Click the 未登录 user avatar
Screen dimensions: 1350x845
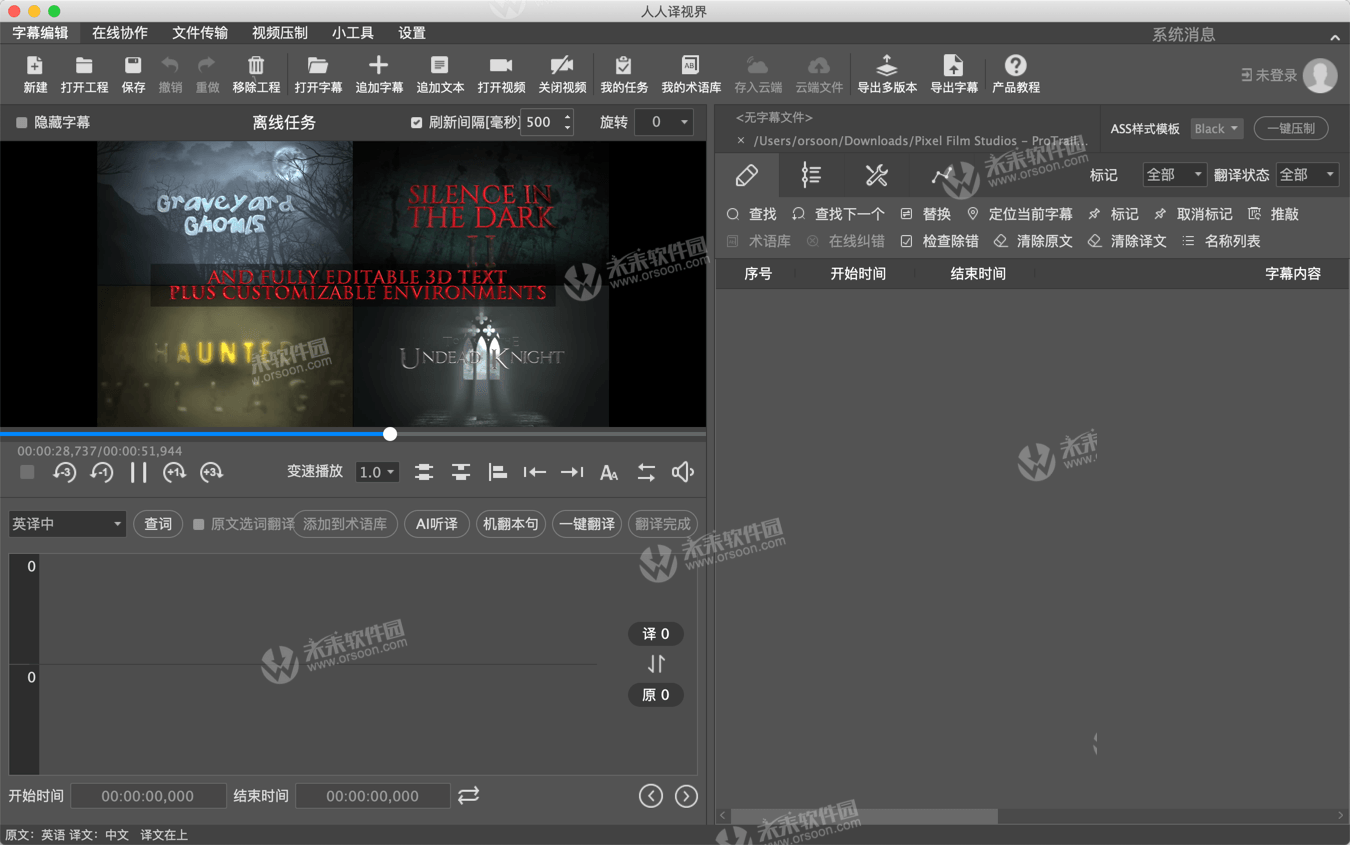coord(1320,75)
